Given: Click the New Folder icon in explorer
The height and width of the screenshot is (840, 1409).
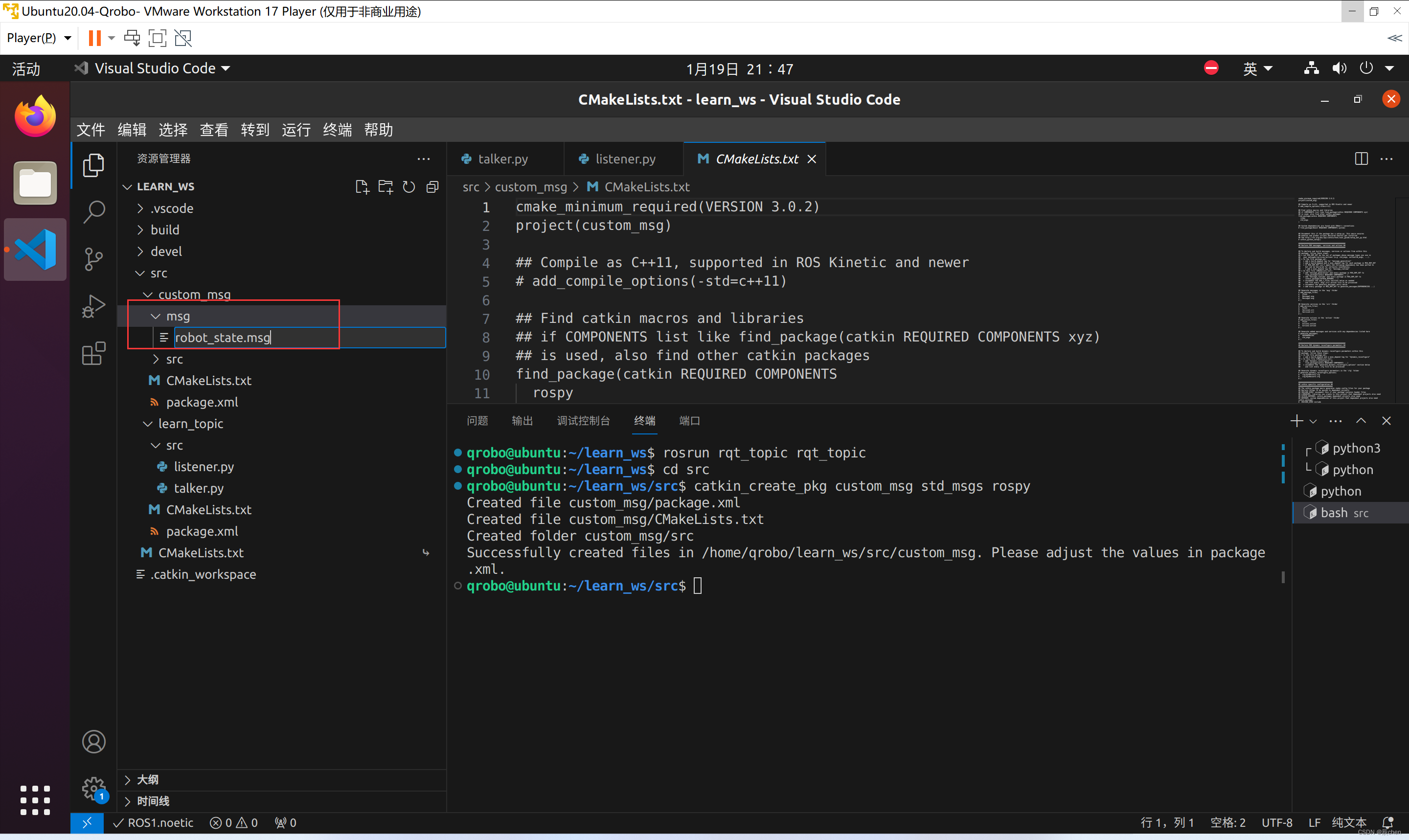Looking at the screenshot, I should [x=386, y=187].
